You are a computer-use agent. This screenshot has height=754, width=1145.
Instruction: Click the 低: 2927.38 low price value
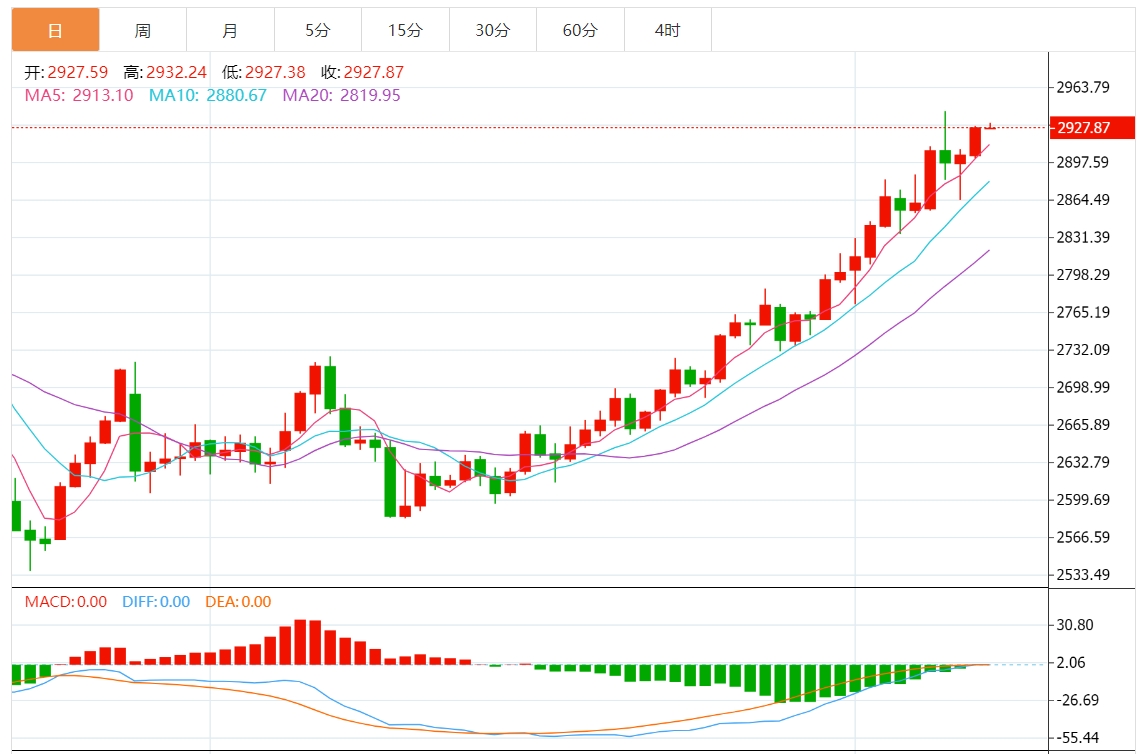pos(264,72)
